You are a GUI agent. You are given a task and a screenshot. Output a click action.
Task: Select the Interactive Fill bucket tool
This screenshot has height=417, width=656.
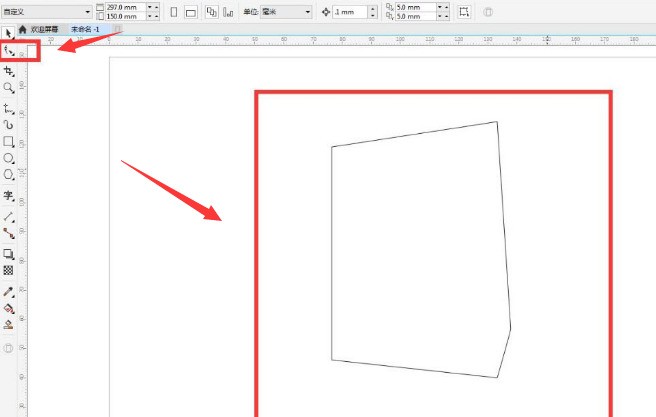click(x=9, y=308)
